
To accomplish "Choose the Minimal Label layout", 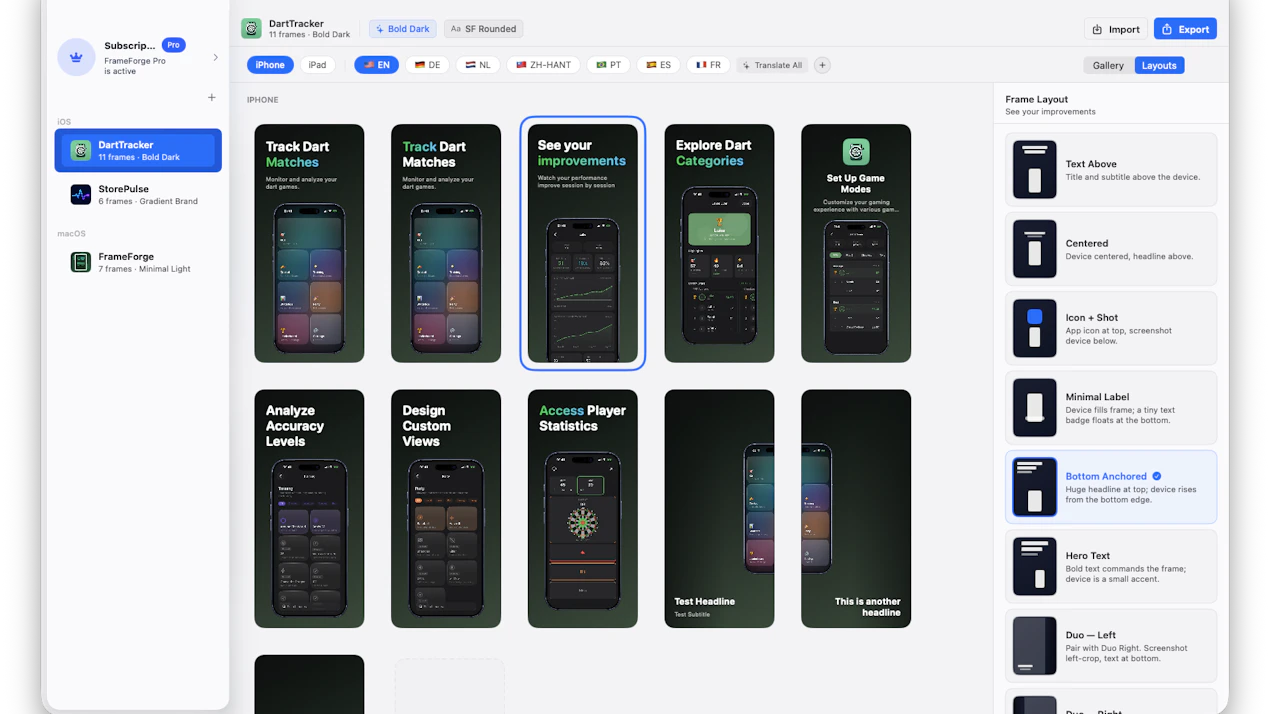I will (1111, 408).
